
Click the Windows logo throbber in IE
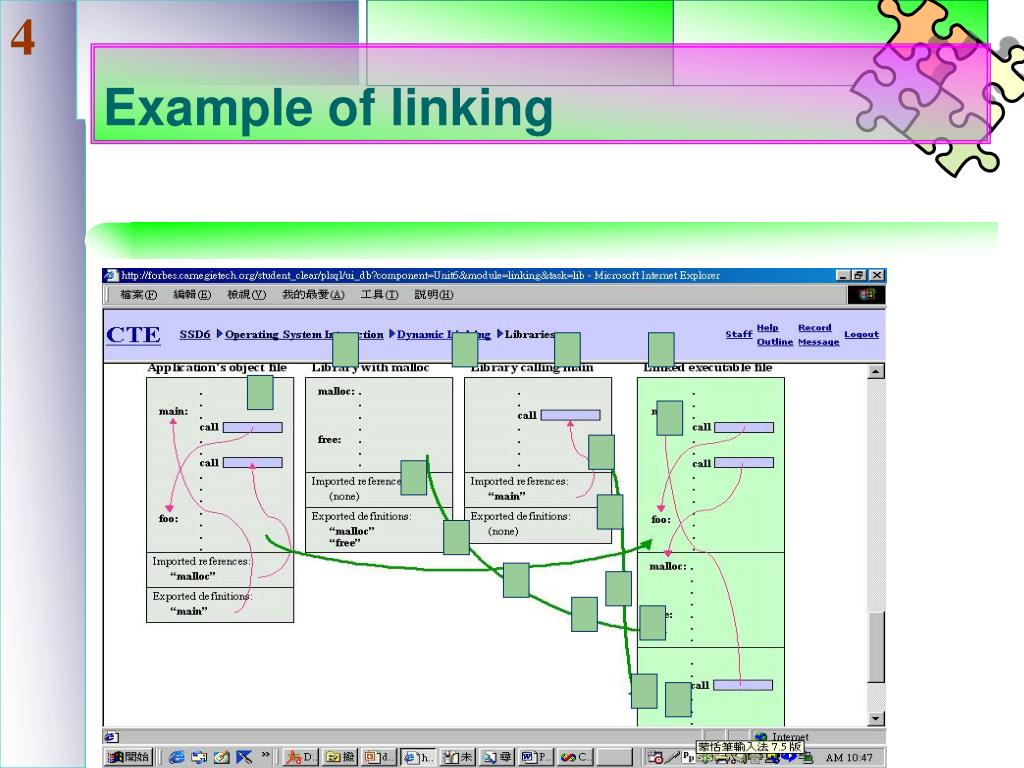pos(866,295)
